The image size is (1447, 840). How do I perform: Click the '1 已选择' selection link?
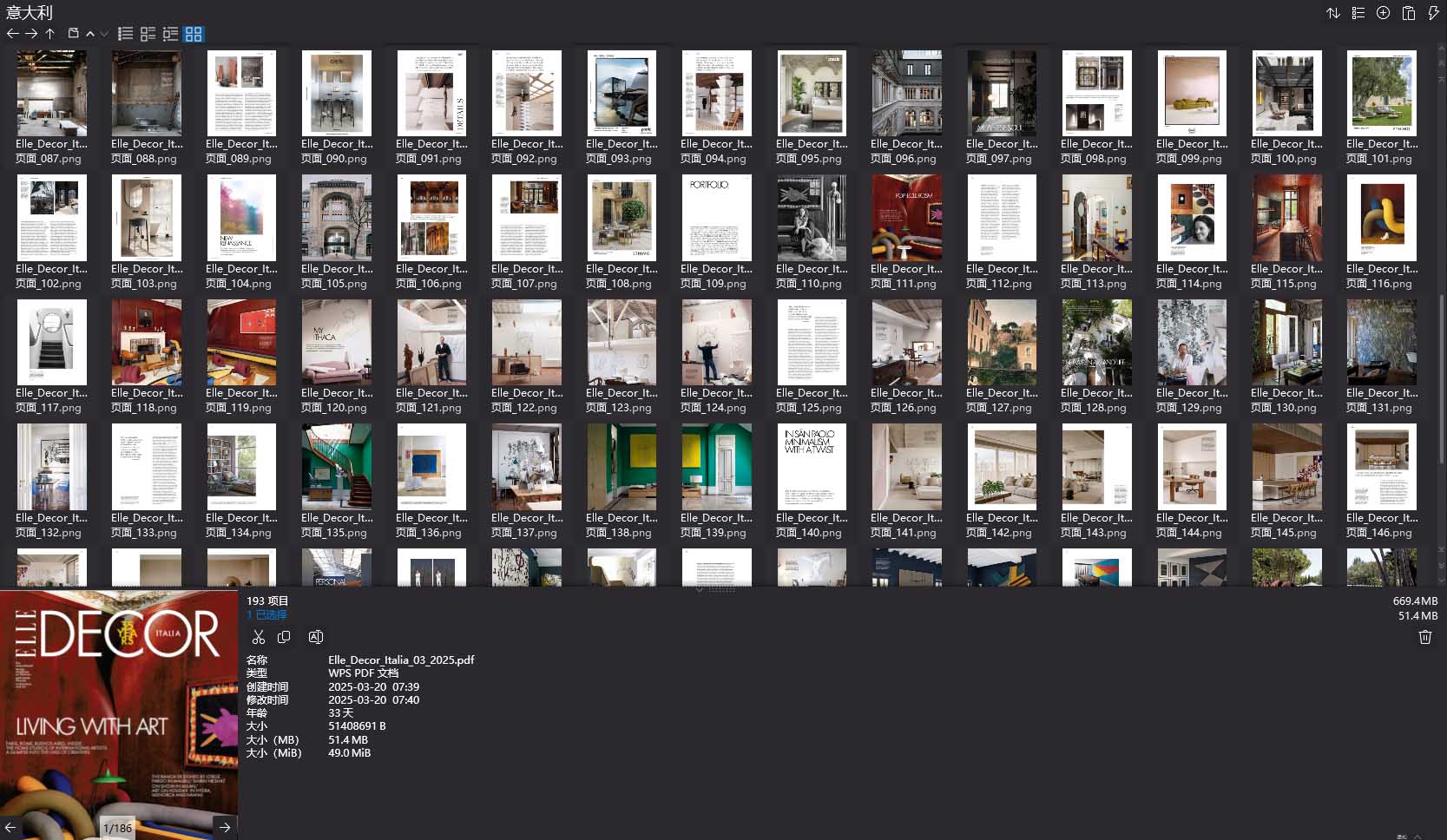(267, 614)
